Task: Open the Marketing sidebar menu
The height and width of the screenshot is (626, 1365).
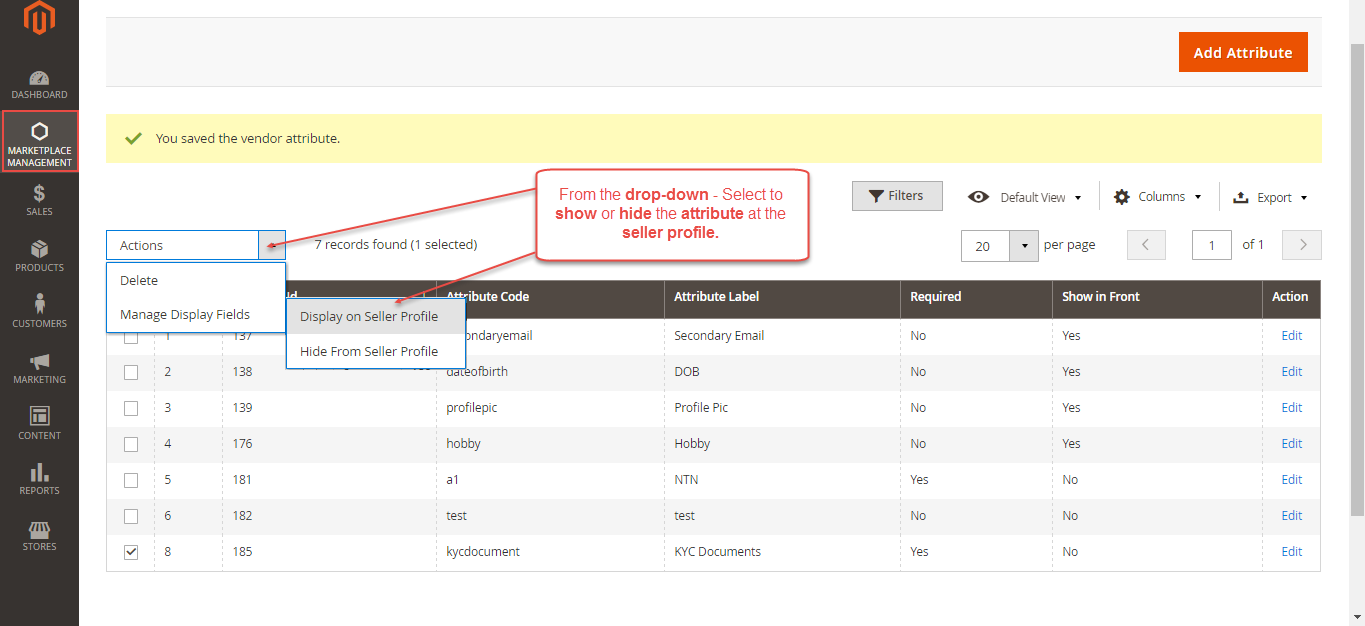Action: pos(39,367)
